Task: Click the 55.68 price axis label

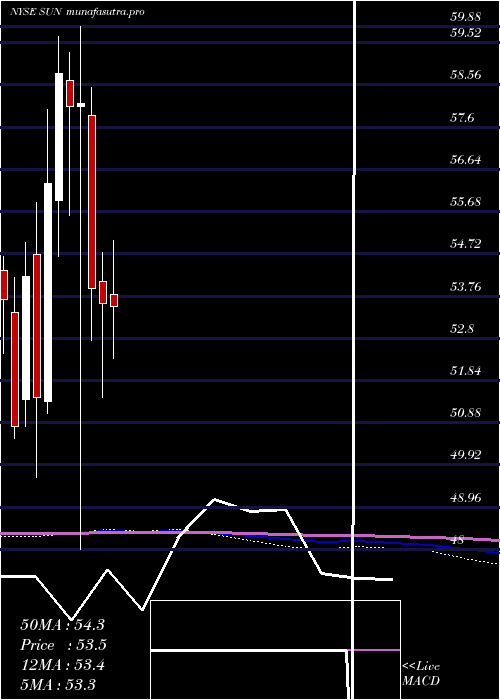Action: (465, 202)
